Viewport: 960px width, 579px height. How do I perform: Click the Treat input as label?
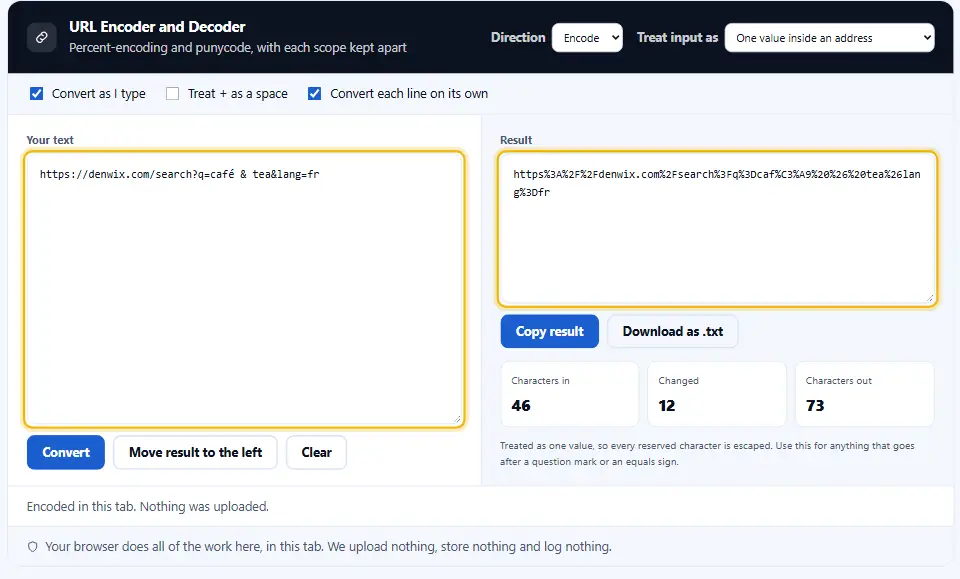click(677, 37)
